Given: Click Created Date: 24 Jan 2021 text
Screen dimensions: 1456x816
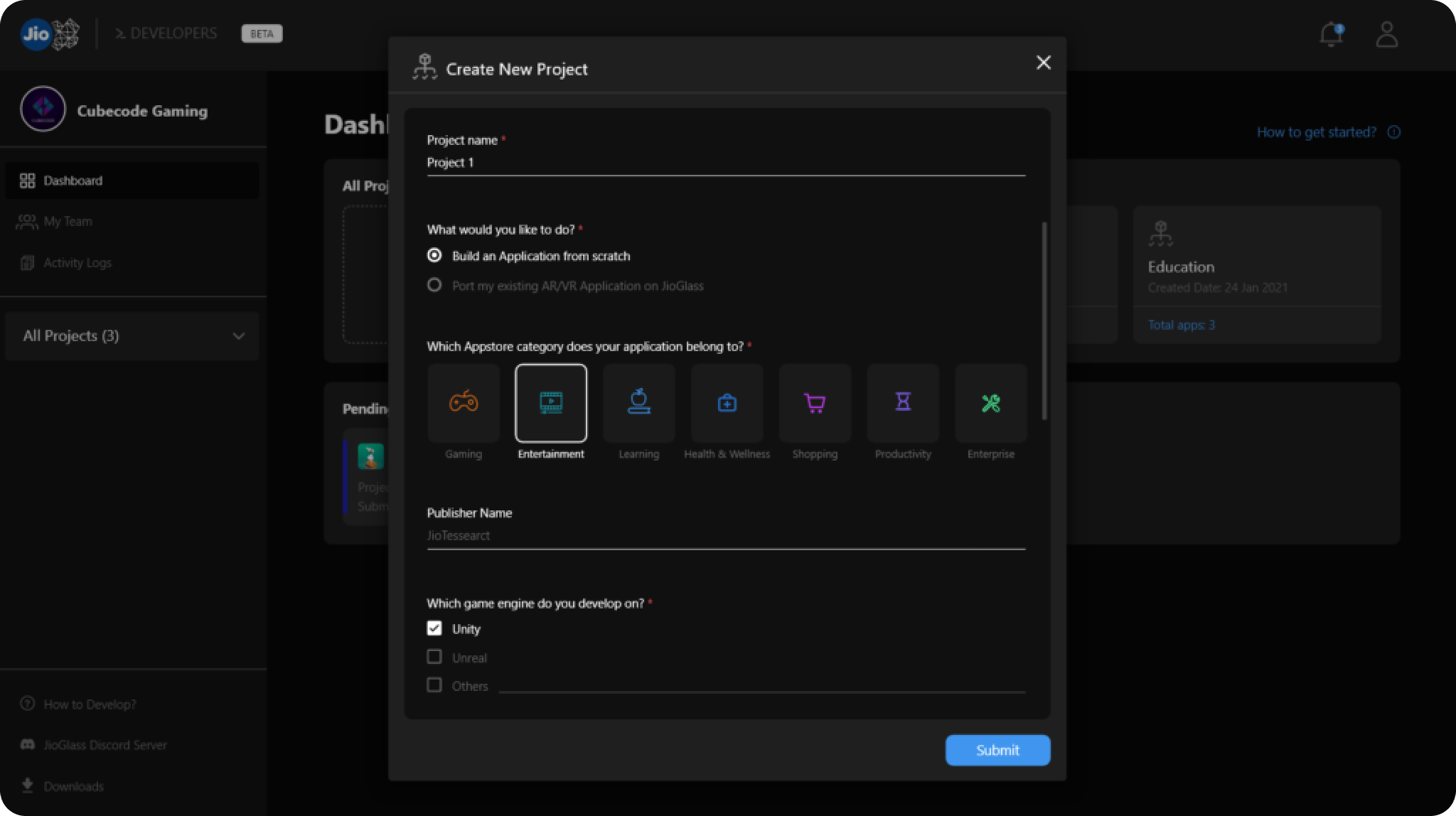Looking at the screenshot, I should [x=1217, y=288].
